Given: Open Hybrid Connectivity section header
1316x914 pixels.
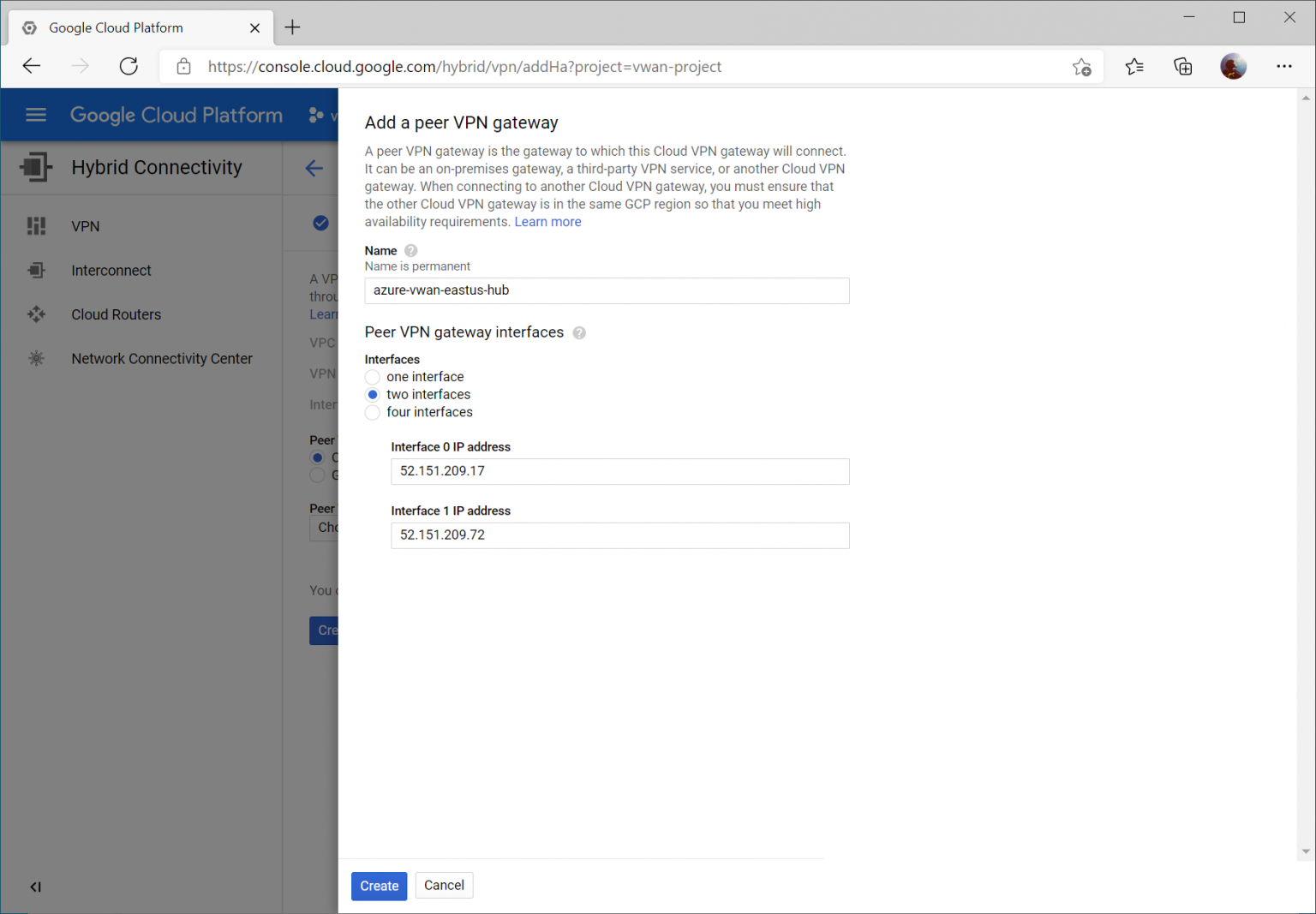Looking at the screenshot, I should 156,167.
